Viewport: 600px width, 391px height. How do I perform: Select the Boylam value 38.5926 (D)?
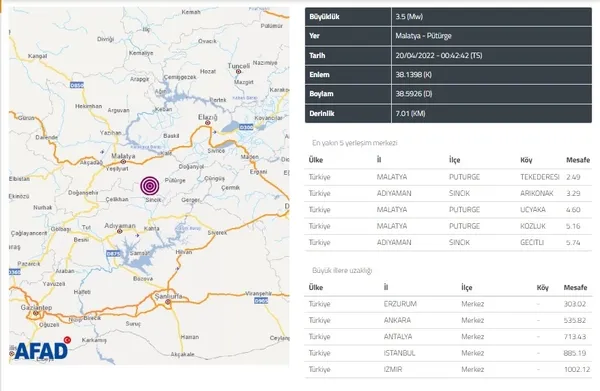tap(414, 94)
